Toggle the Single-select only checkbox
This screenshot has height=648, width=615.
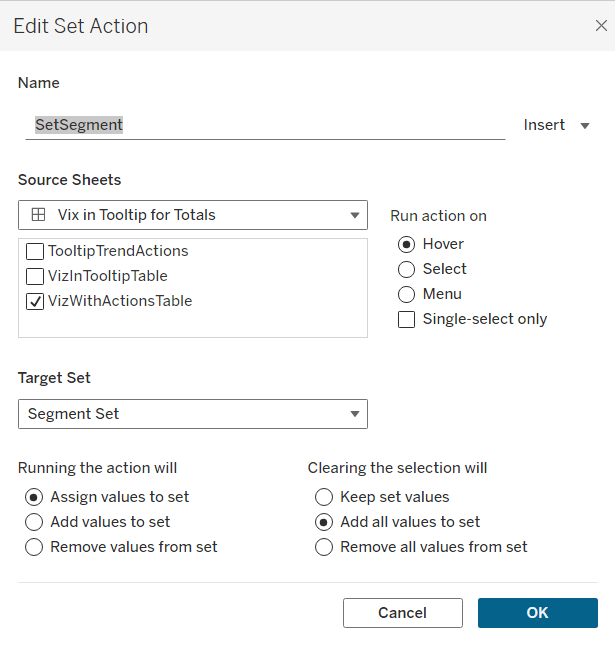(x=407, y=320)
